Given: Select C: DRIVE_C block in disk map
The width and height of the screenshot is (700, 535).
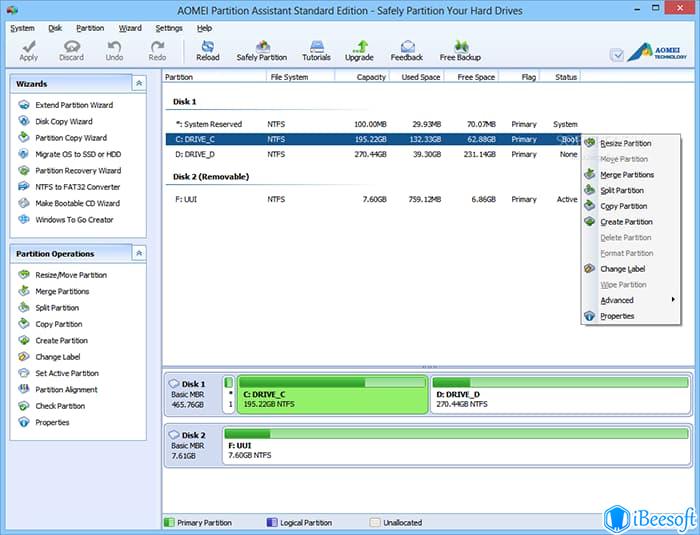Looking at the screenshot, I should 332,394.
